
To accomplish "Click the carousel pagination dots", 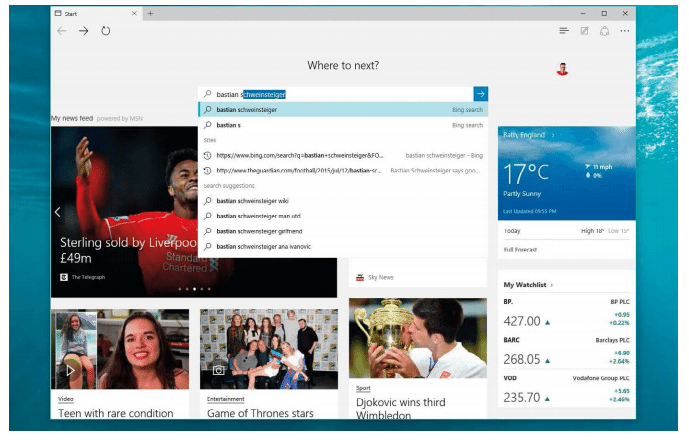I will (x=194, y=289).
